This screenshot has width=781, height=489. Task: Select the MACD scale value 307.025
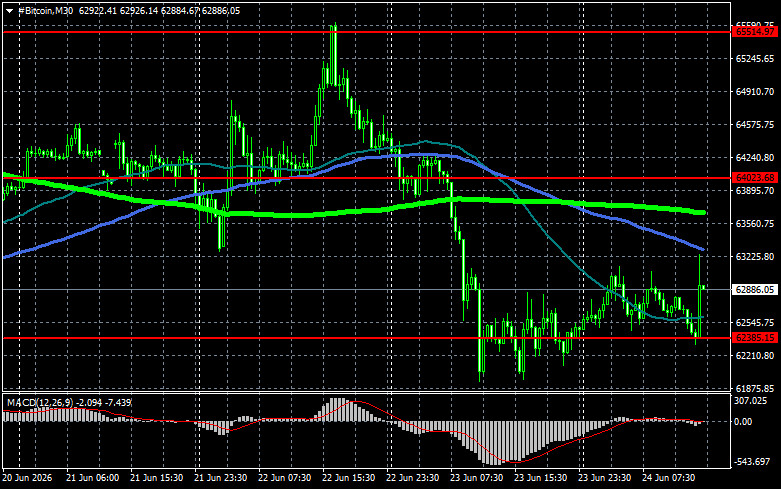click(x=750, y=401)
